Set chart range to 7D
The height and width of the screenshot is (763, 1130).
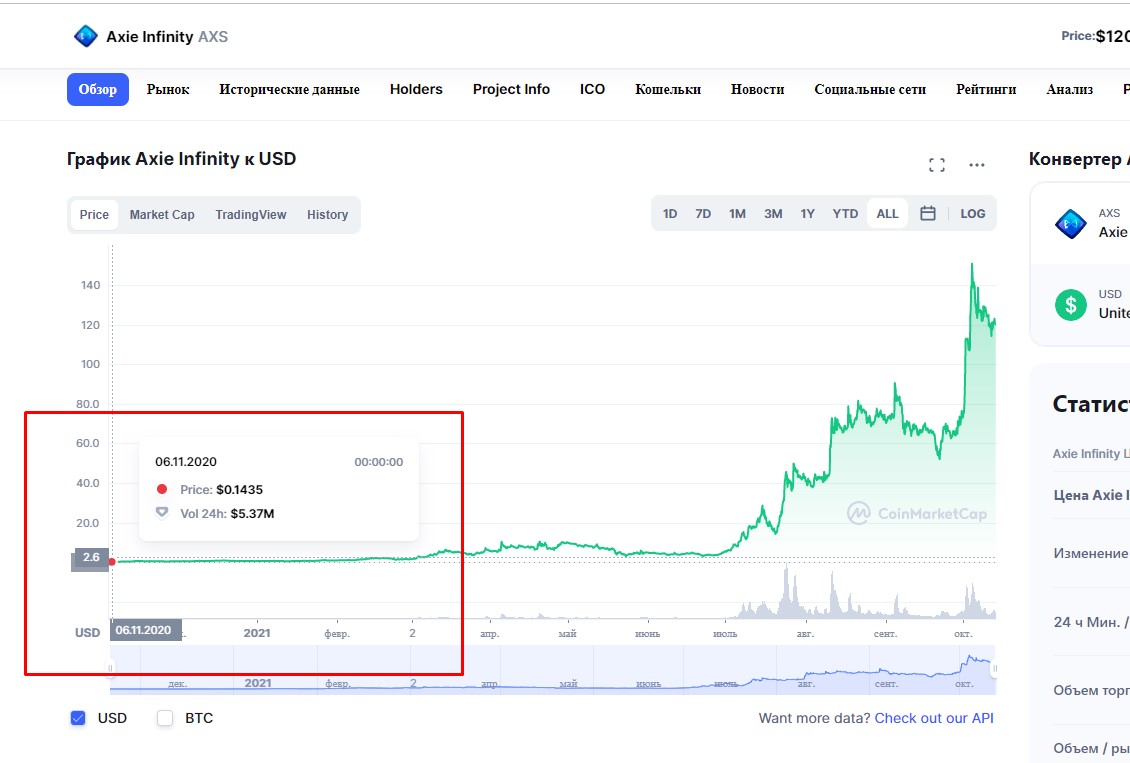click(703, 213)
